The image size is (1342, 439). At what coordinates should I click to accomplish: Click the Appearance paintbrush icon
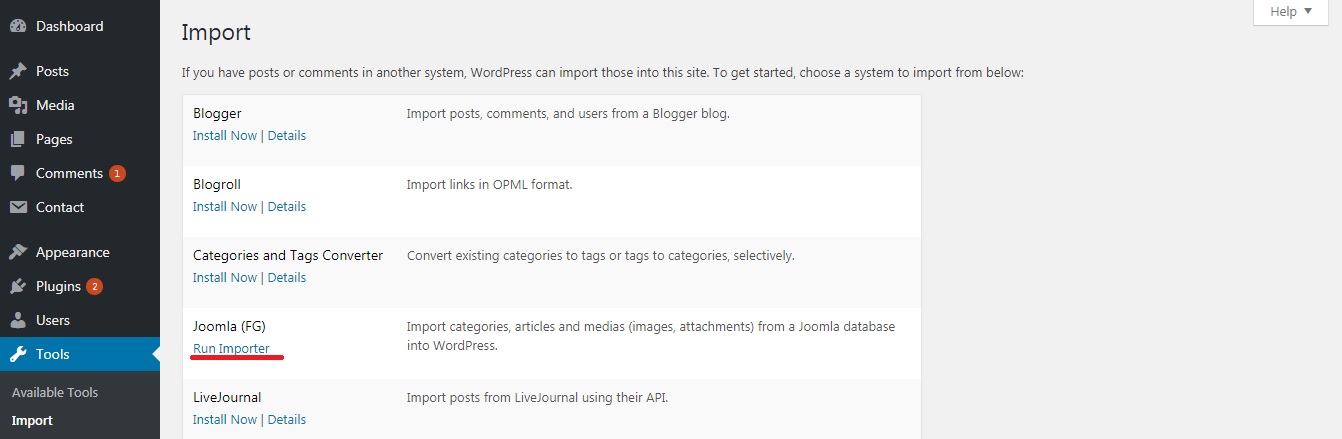[18, 252]
